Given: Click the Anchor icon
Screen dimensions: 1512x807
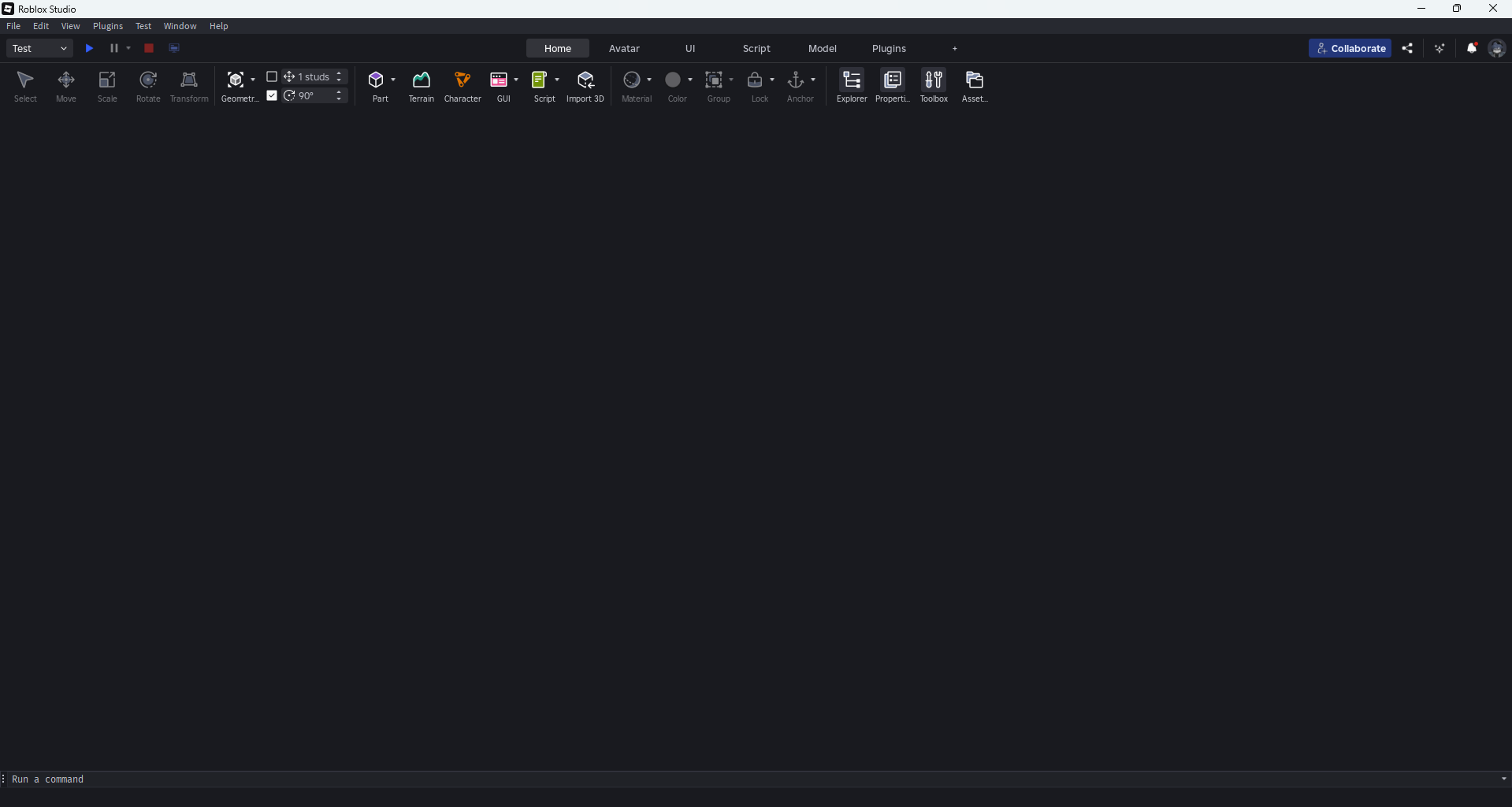Looking at the screenshot, I should point(796,80).
